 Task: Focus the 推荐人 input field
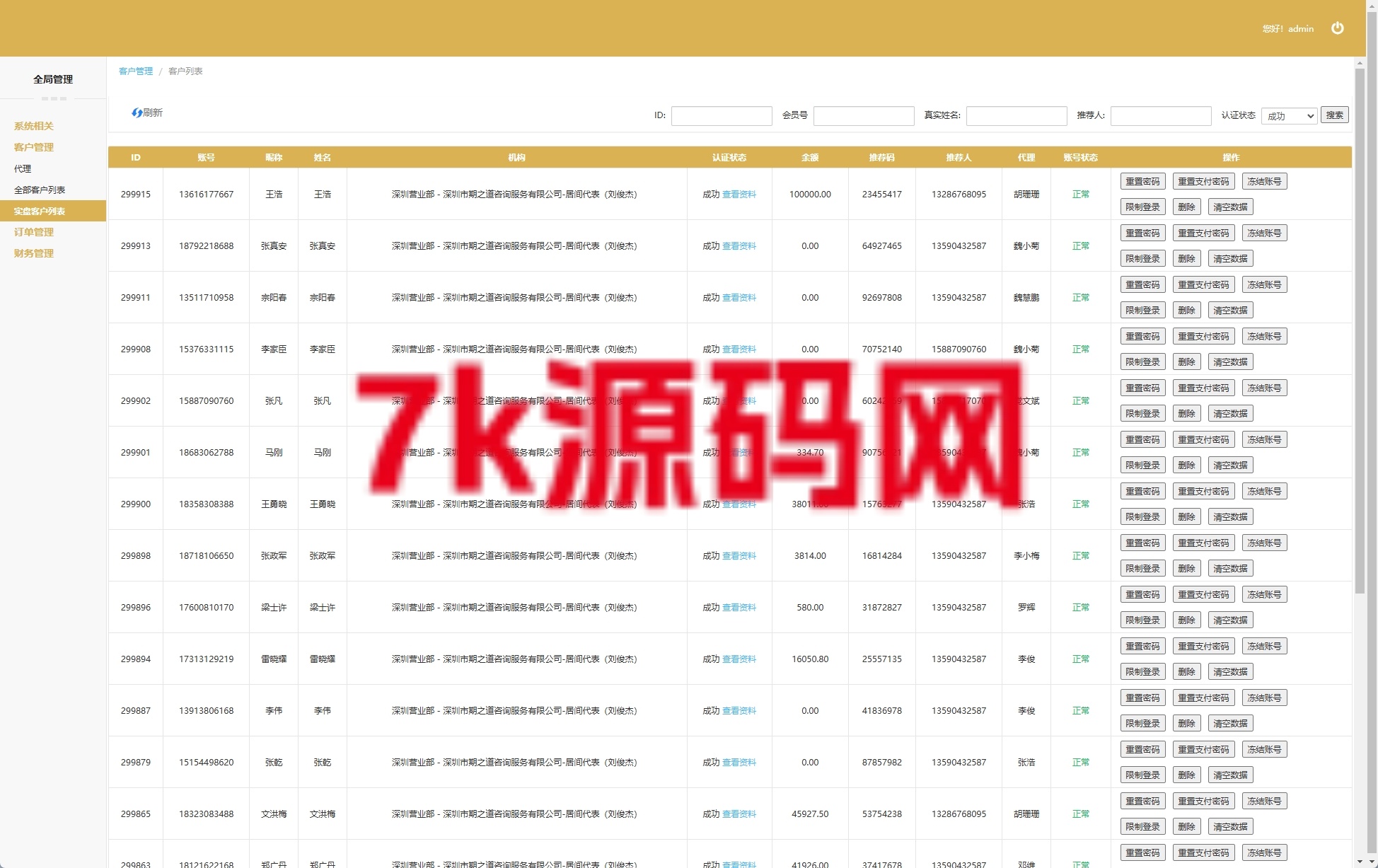[x=1160, y=116]
